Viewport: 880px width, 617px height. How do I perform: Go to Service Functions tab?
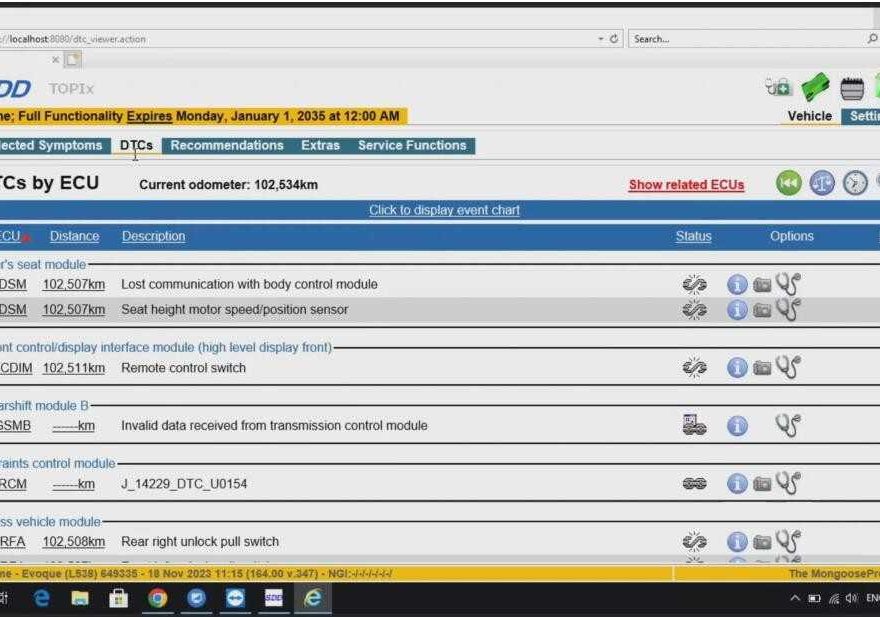coord(412,145)
